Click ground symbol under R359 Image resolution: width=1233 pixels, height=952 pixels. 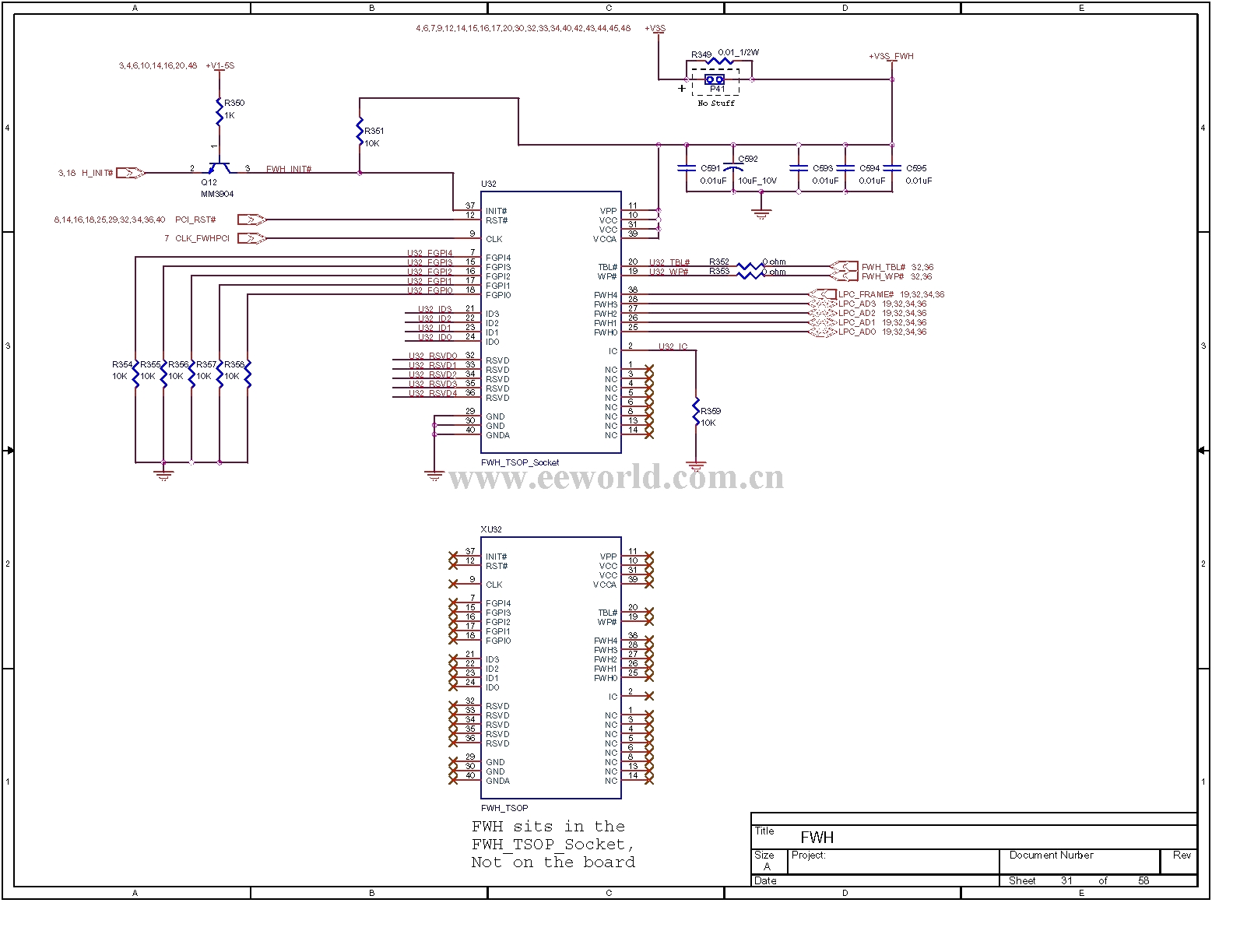point(697,466)
